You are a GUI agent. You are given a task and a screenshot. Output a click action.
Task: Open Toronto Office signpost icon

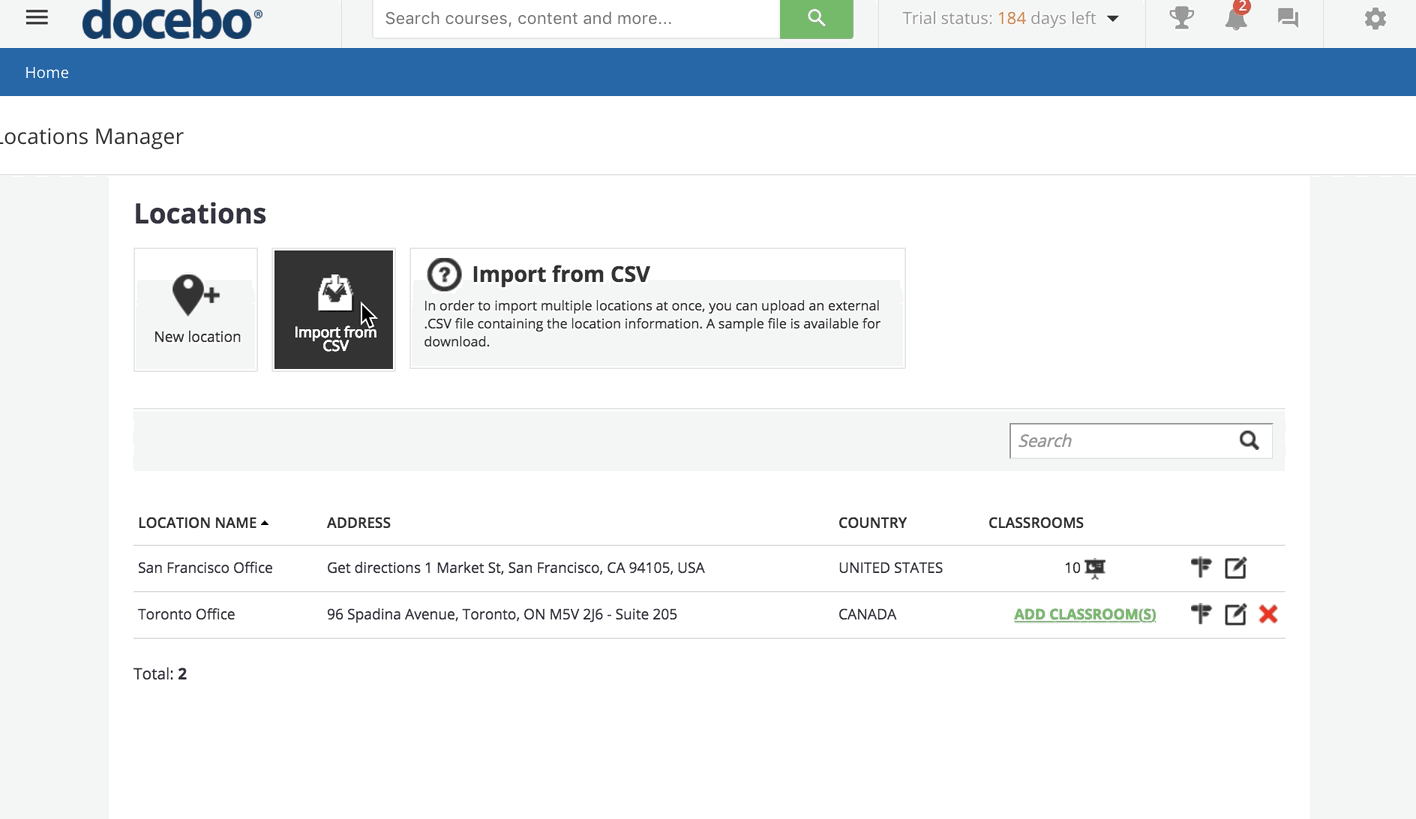click(x=1201, y=614)
